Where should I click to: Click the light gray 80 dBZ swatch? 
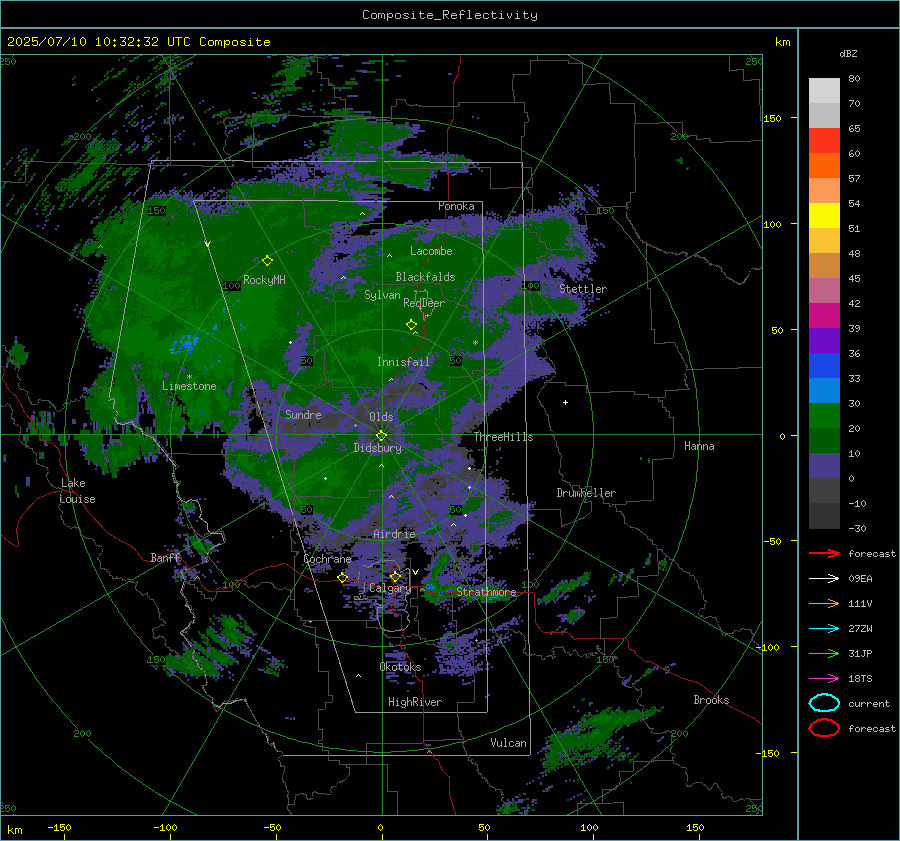point(824,90)
